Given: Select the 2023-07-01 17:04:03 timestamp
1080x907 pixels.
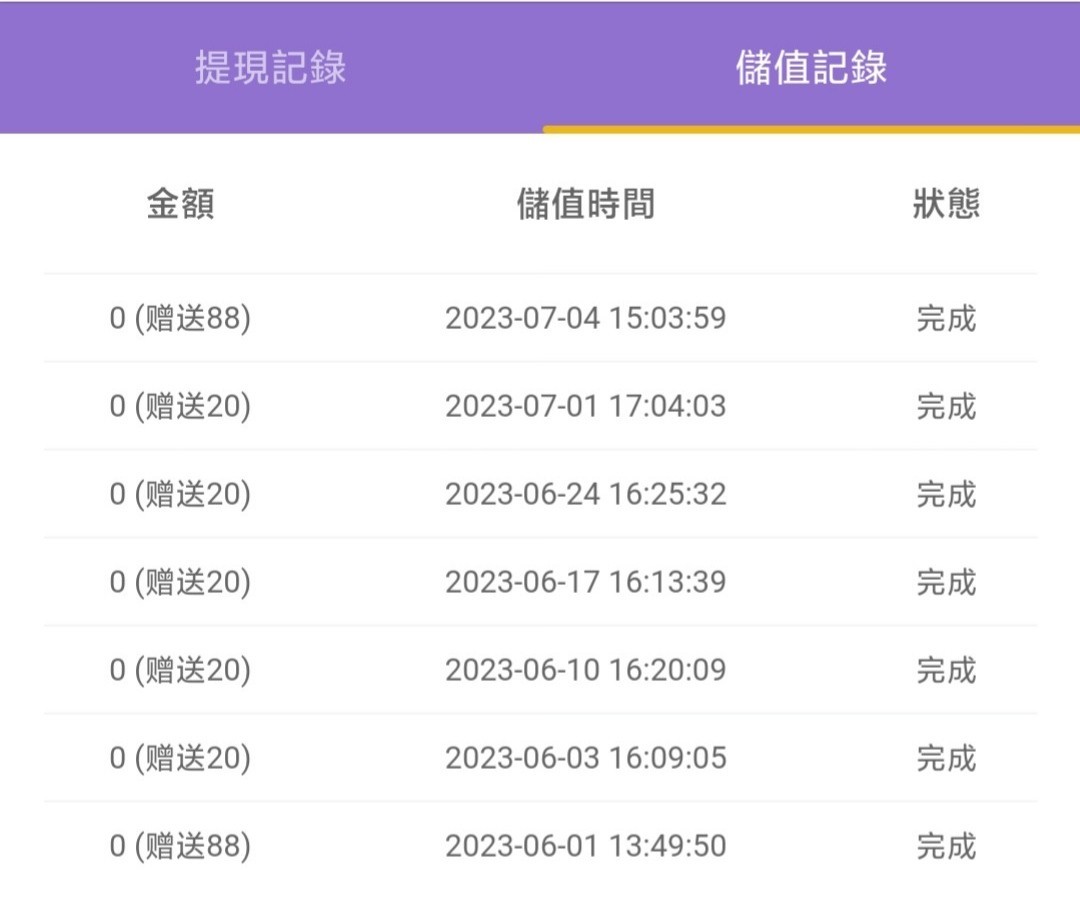Looking at the screenshot, I should (585, 407).
